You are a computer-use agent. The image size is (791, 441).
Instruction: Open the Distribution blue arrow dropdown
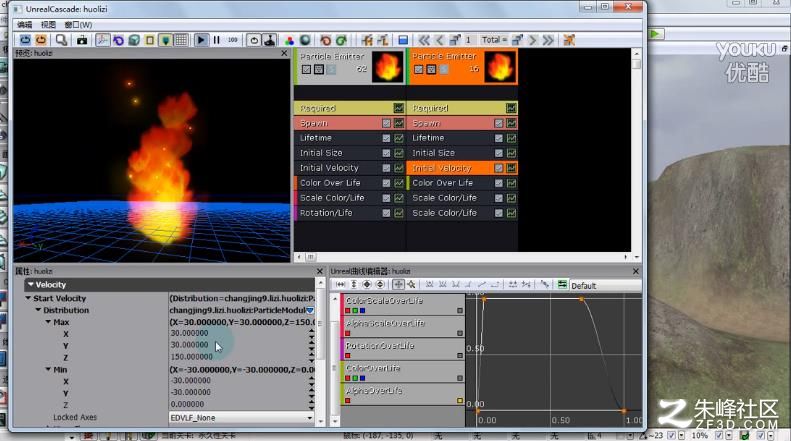(310, 310)
